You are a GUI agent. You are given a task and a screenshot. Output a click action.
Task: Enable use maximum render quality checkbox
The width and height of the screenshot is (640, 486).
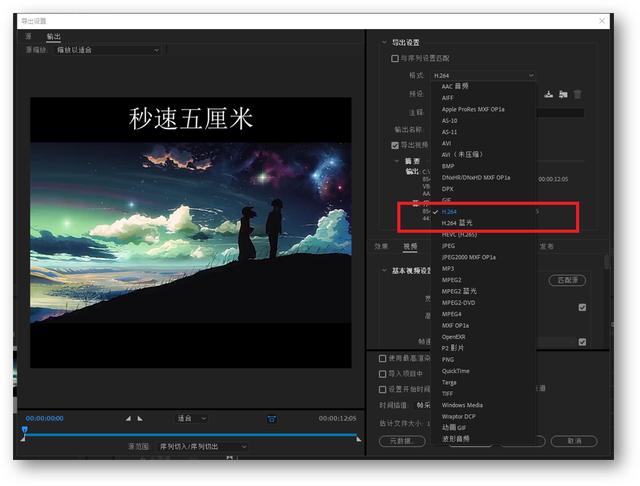tap(382, 359)
